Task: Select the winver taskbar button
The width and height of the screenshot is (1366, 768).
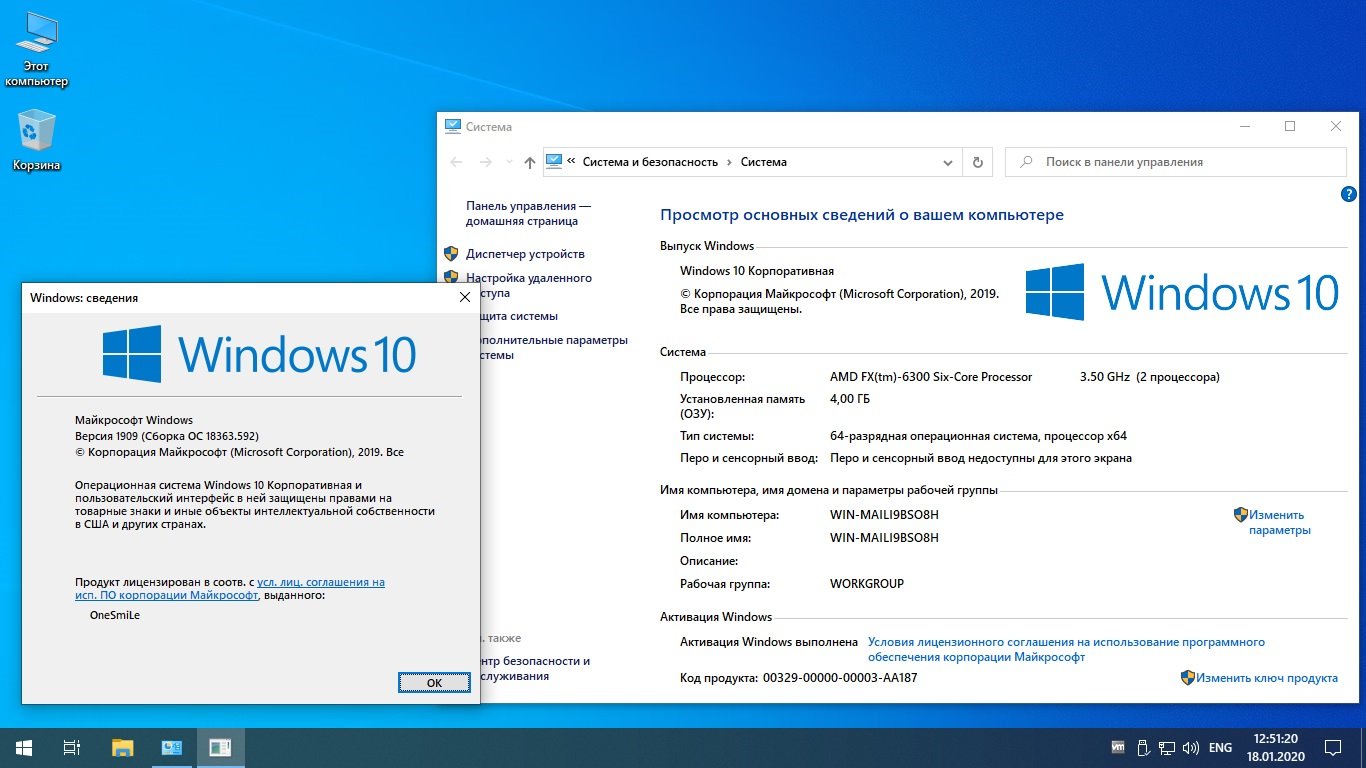Action: point(220,747)
